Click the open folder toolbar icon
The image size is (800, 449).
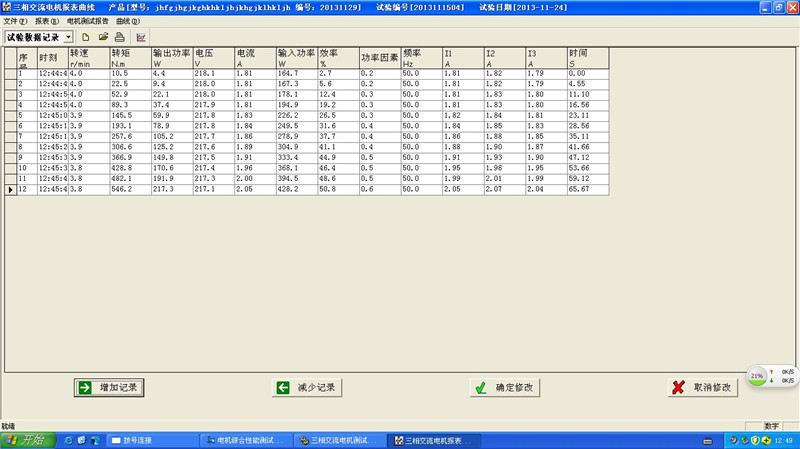103,37
